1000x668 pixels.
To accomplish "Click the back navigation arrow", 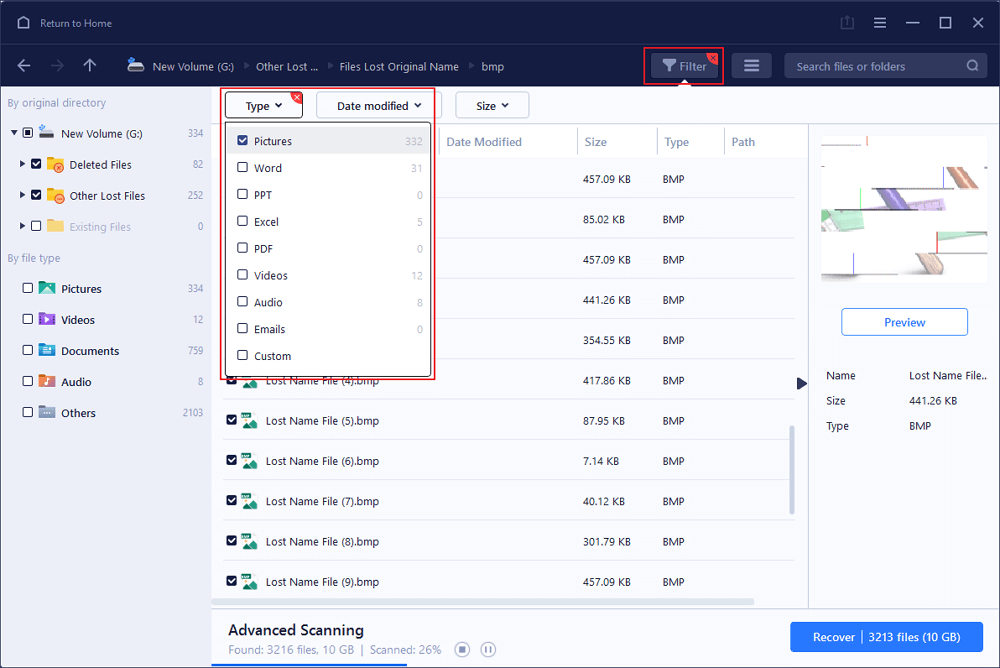I will pyautogui.click(x=24, y=66).
